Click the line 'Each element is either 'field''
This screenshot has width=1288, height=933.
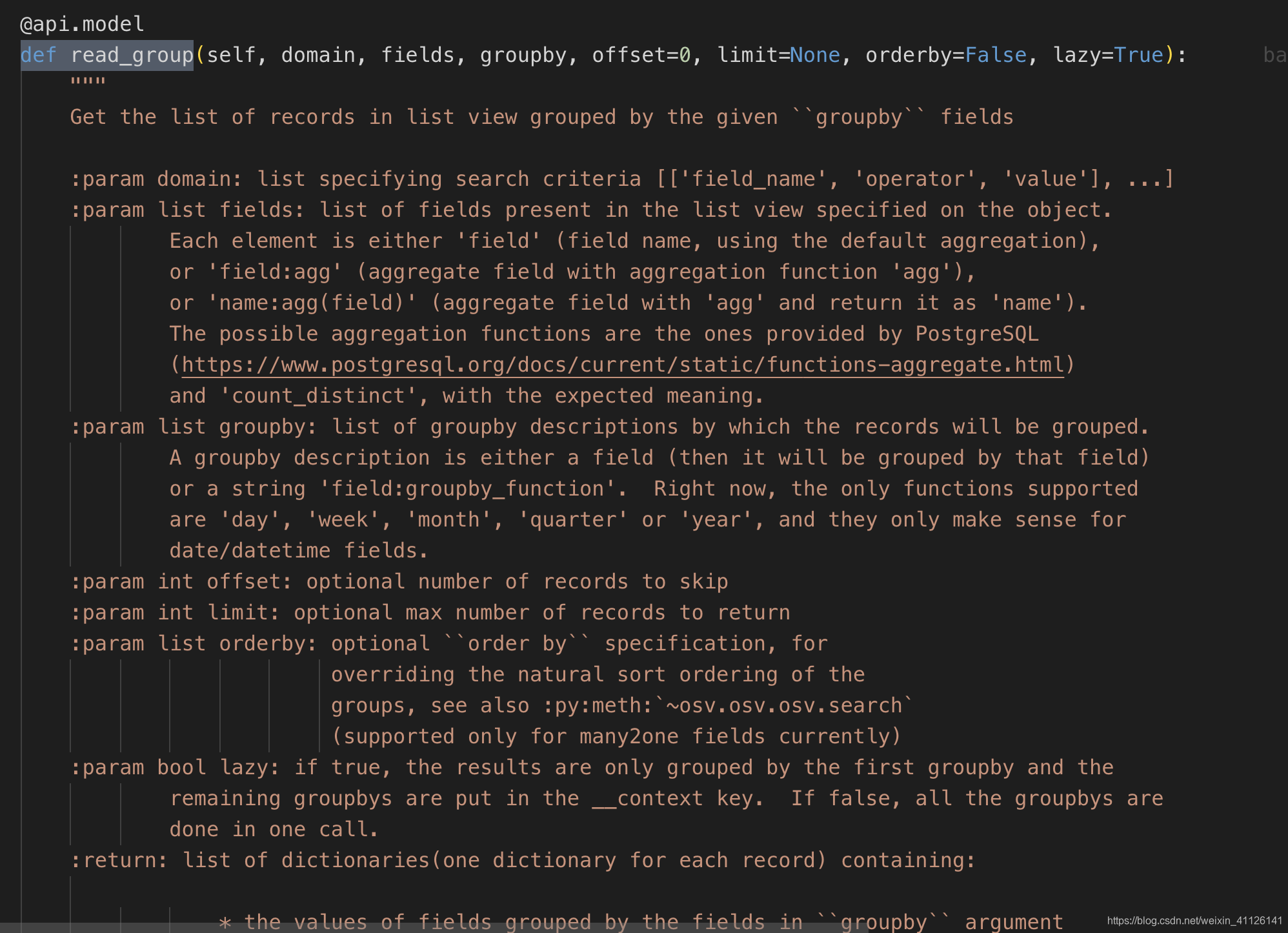click(635, 241)
